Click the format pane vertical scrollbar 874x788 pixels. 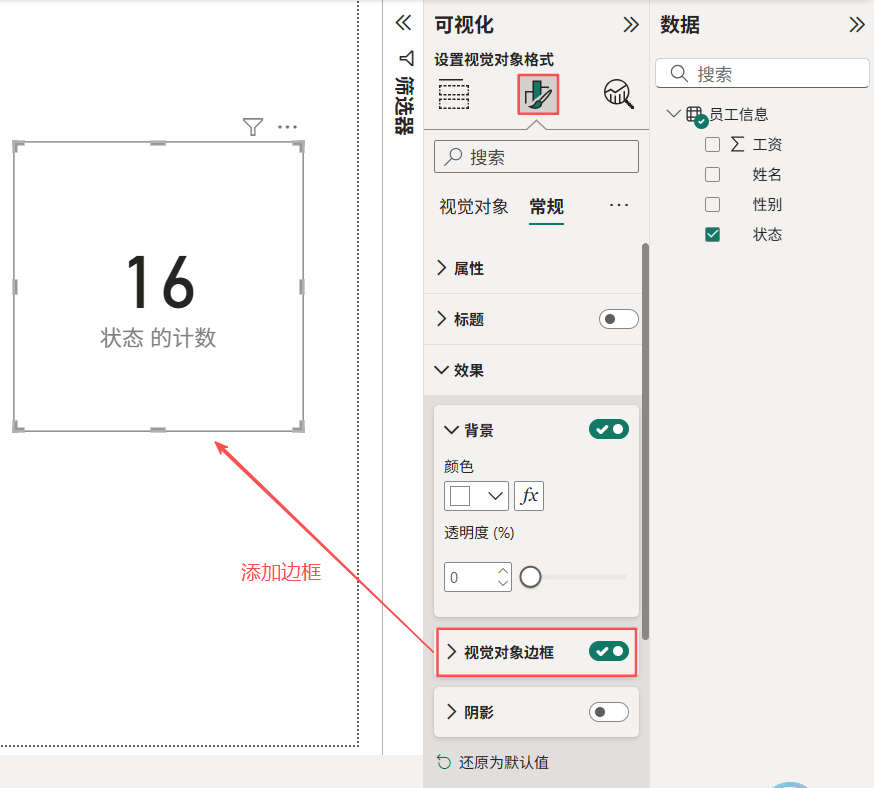[x=645, y=441]
